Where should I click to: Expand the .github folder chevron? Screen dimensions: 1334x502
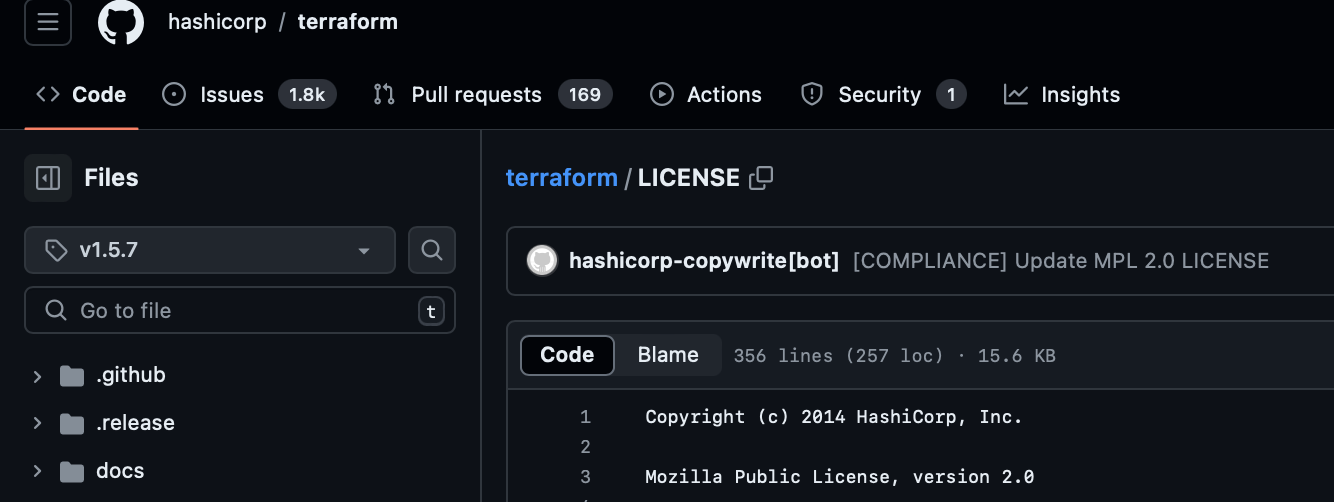tap(37, 376)
